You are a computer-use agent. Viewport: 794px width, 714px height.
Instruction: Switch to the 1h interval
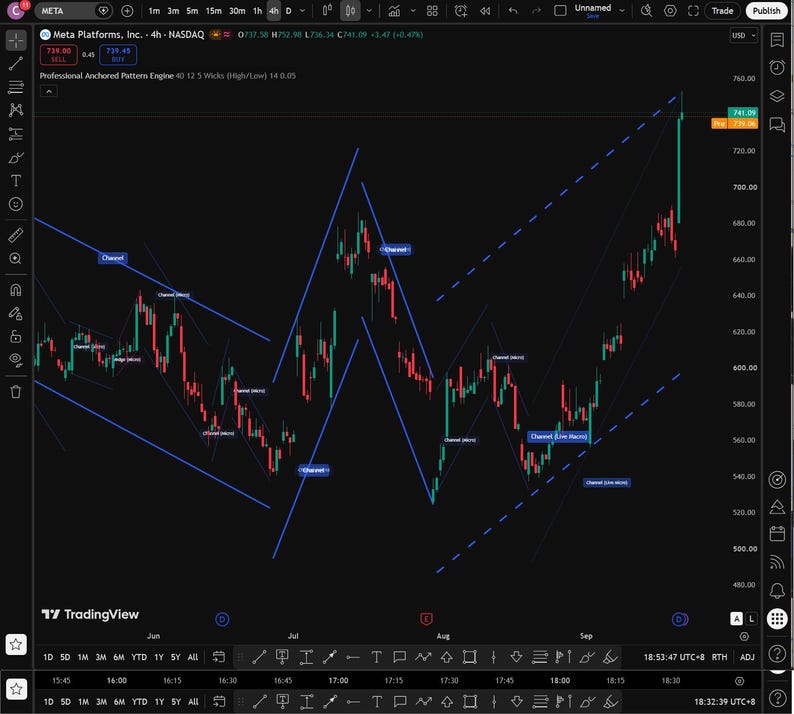click(257, 11)
